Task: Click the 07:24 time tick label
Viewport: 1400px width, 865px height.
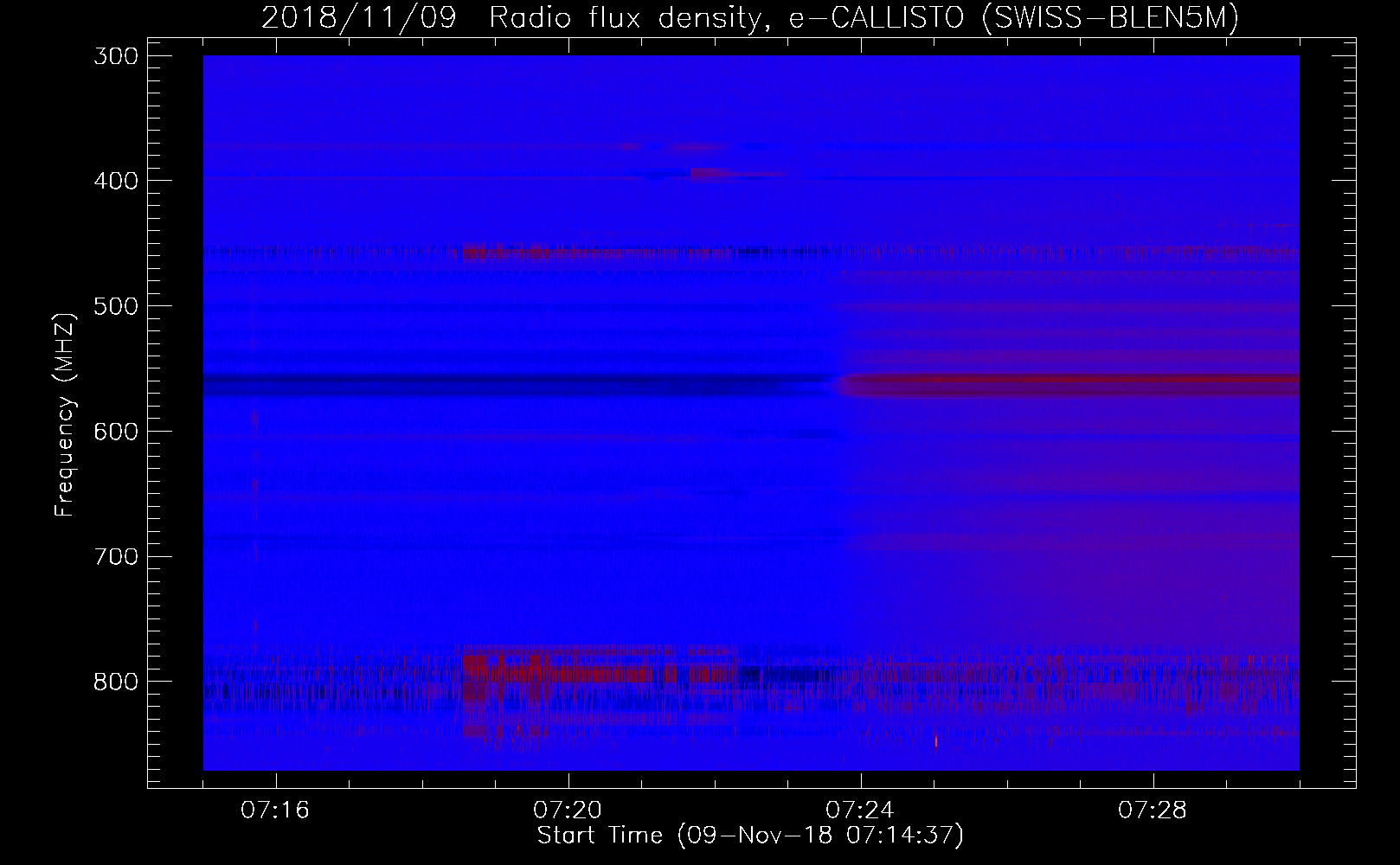Action: pos(860,811)
